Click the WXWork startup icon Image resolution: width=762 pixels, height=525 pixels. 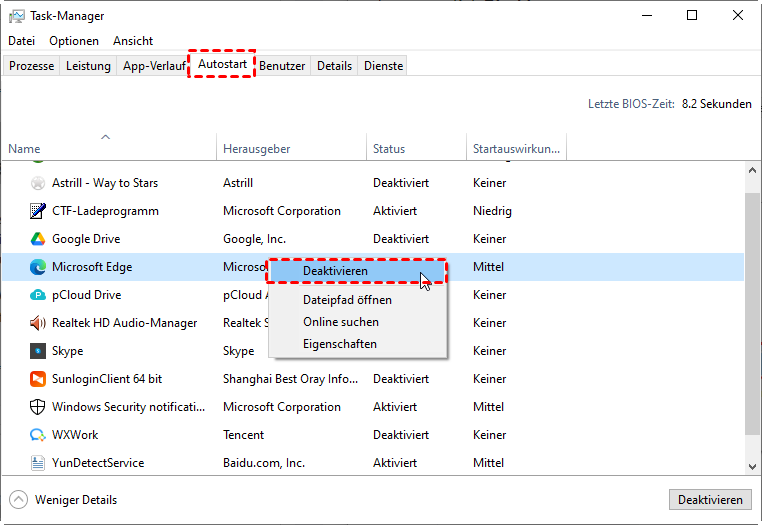click(37, 435)
